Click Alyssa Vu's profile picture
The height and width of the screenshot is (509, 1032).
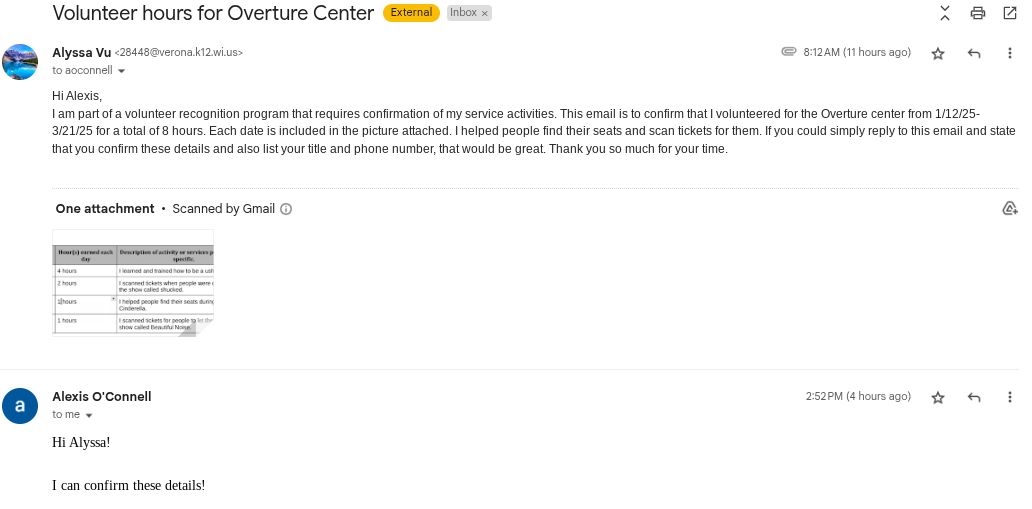tap(20, 62)
